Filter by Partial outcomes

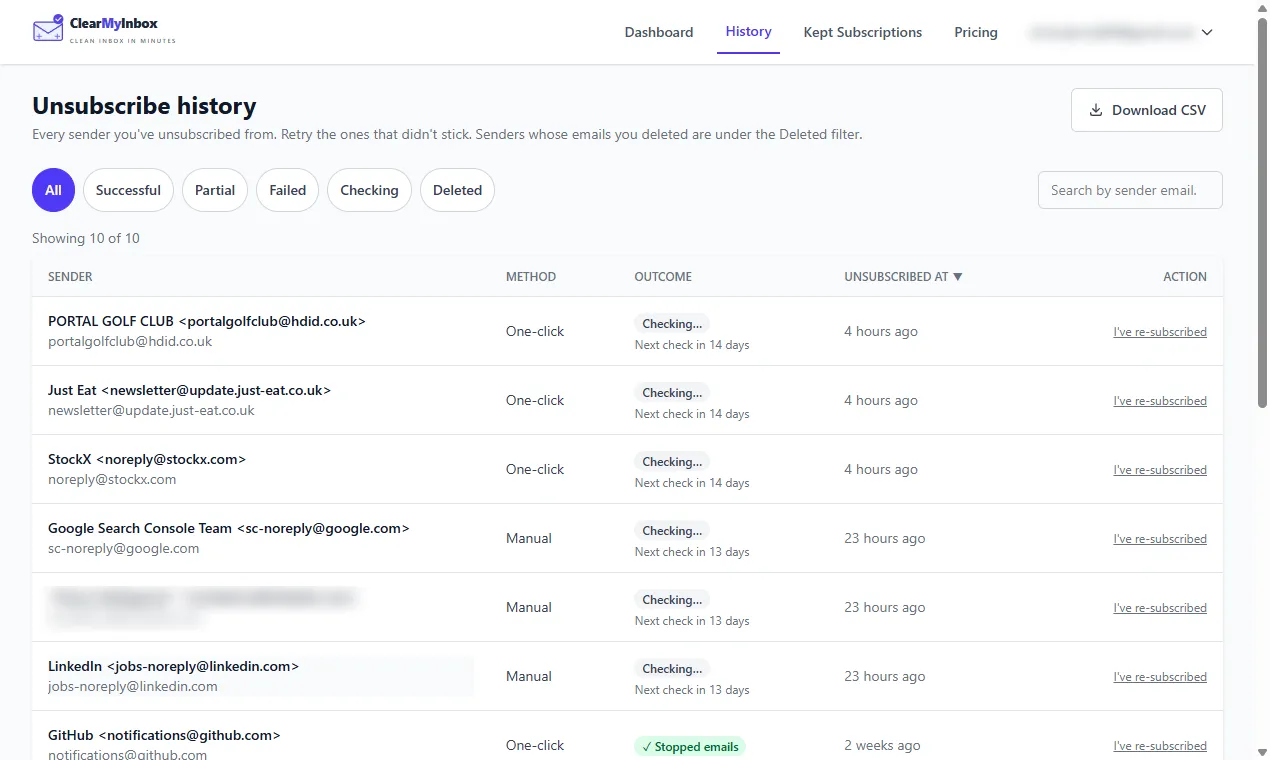[215, 190]
